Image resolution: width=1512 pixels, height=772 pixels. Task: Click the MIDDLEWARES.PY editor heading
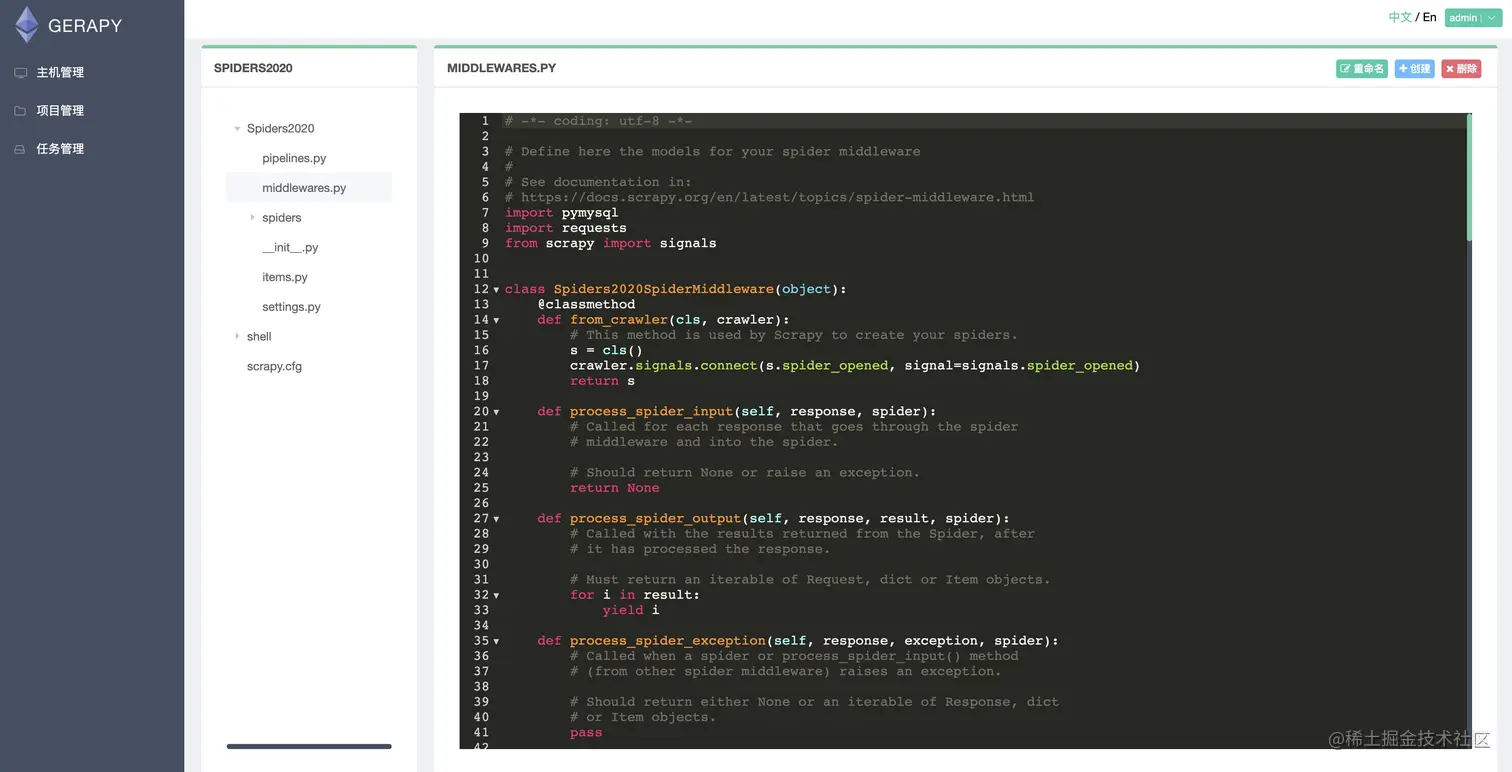point(501,68)
